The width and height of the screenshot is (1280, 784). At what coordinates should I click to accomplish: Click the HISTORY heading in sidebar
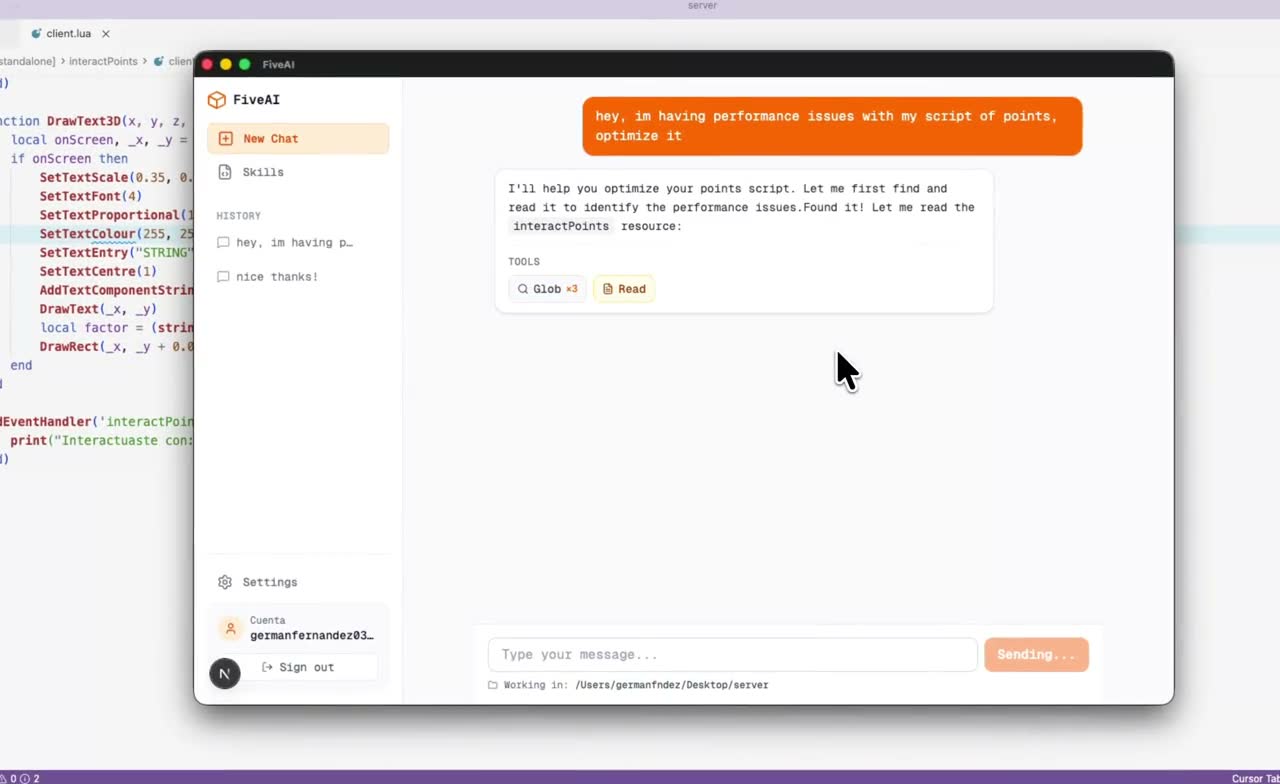(239, 216)
